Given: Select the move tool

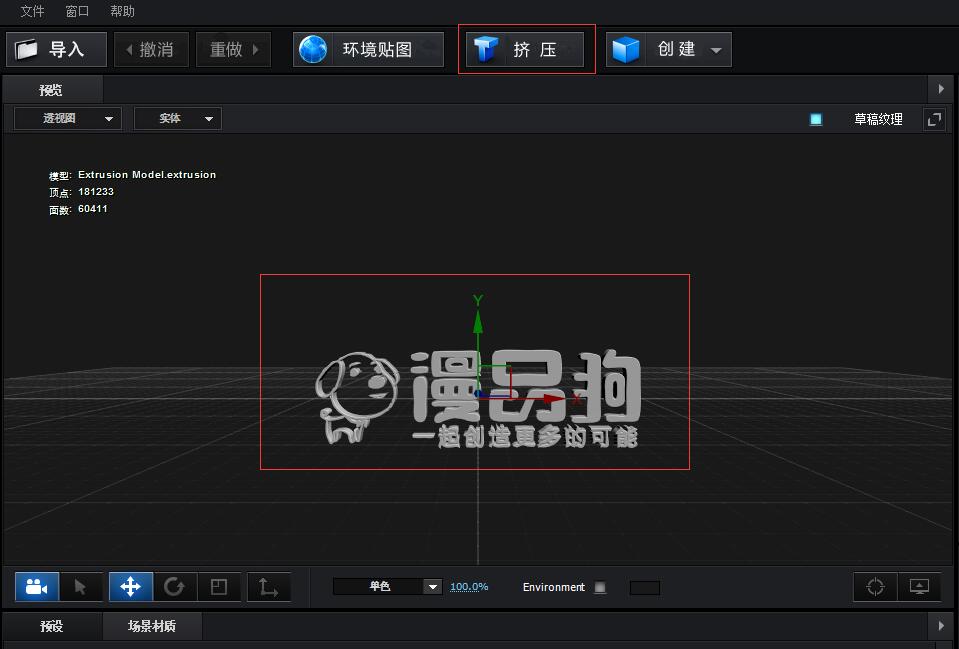Looking at the screenshot, I should coord(131,587).
